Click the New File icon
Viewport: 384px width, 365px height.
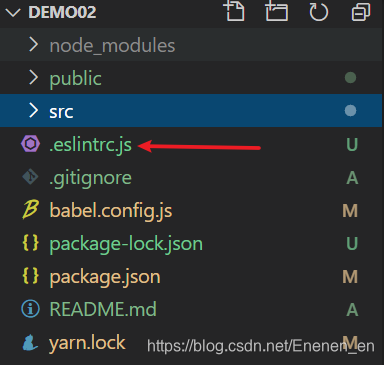pos(234,11)
